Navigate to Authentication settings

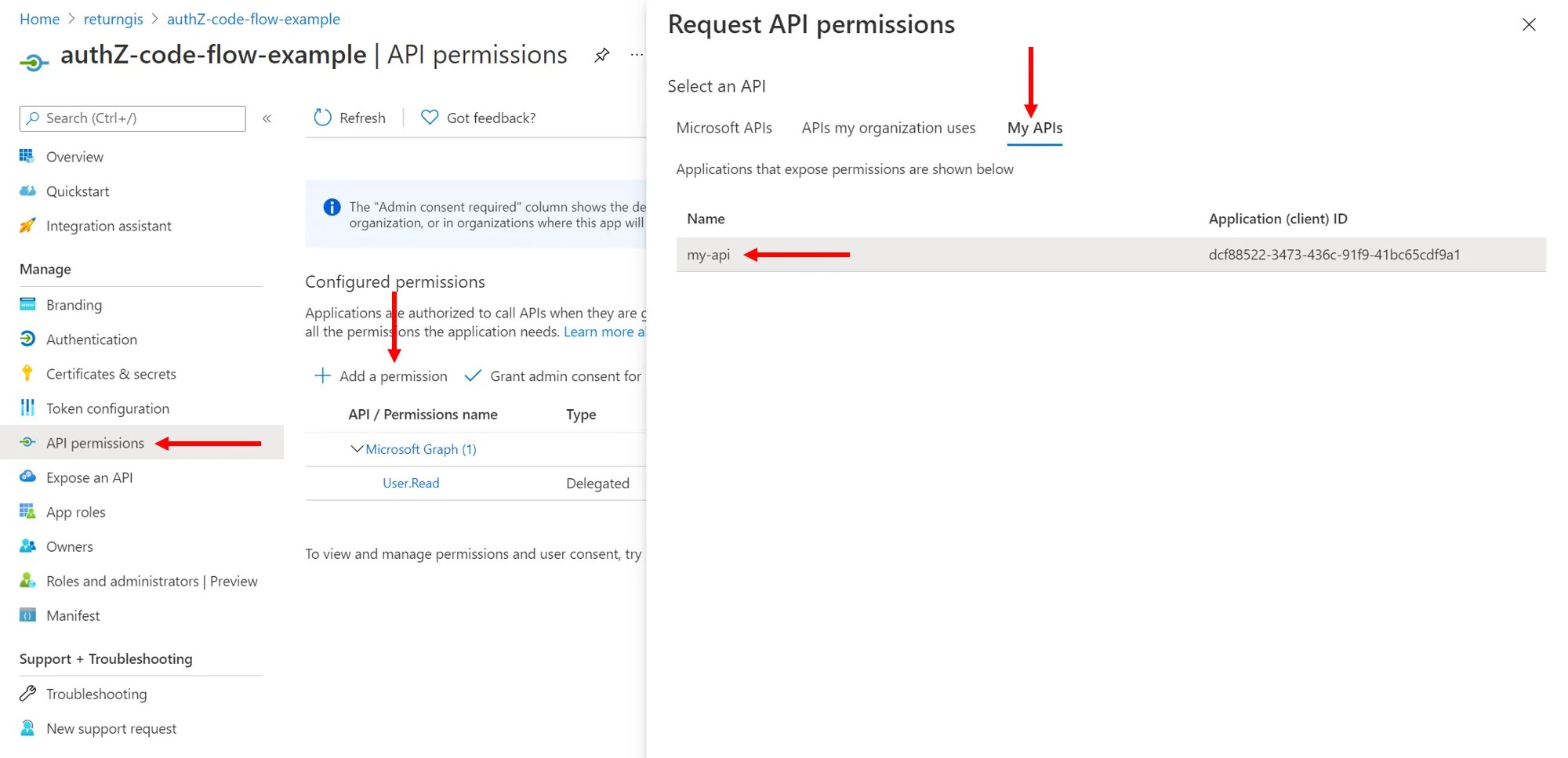click(x=92, y=339)
